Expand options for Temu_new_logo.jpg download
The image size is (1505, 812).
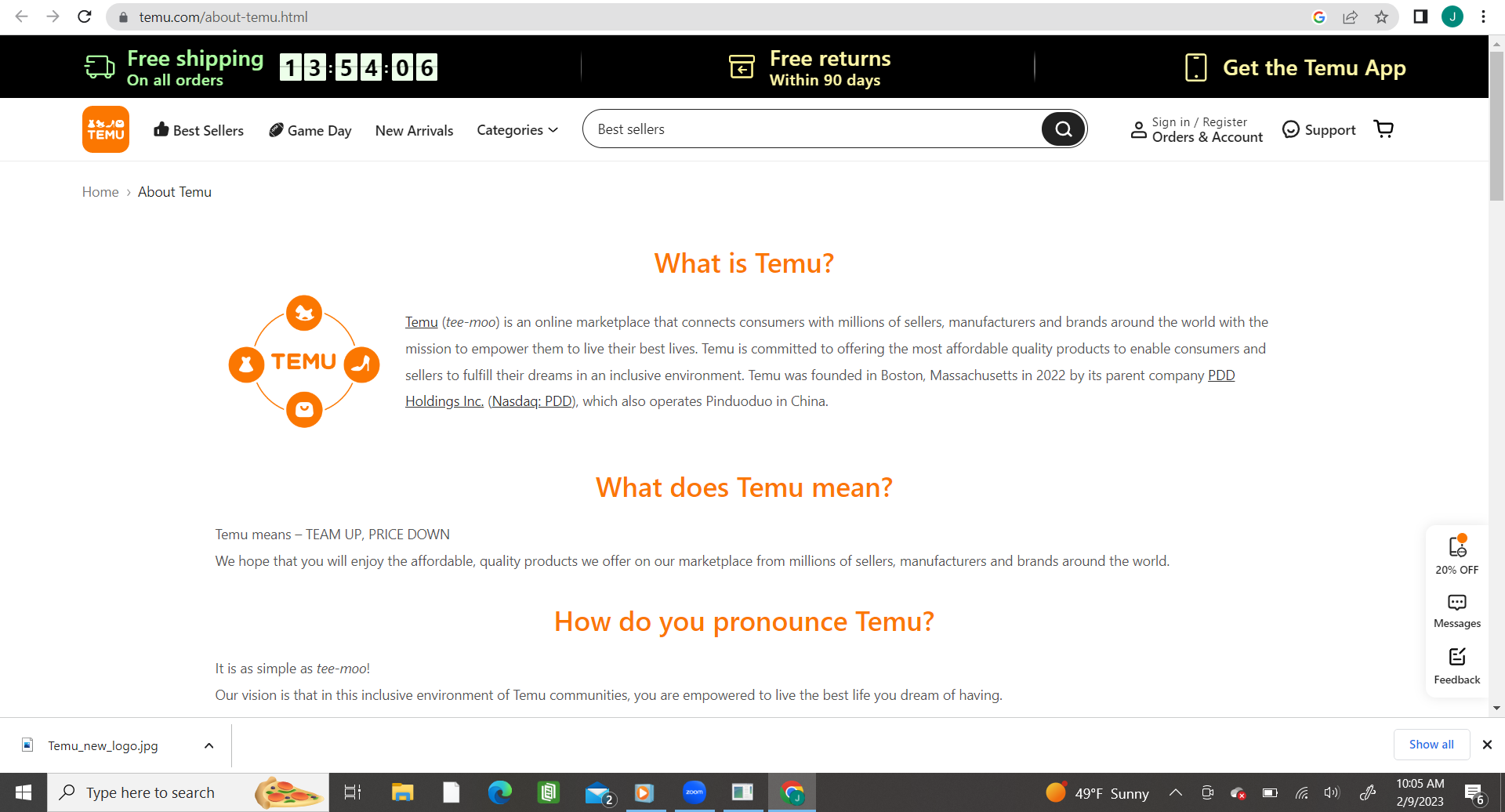pyautogui.click(x=209, y=745)
